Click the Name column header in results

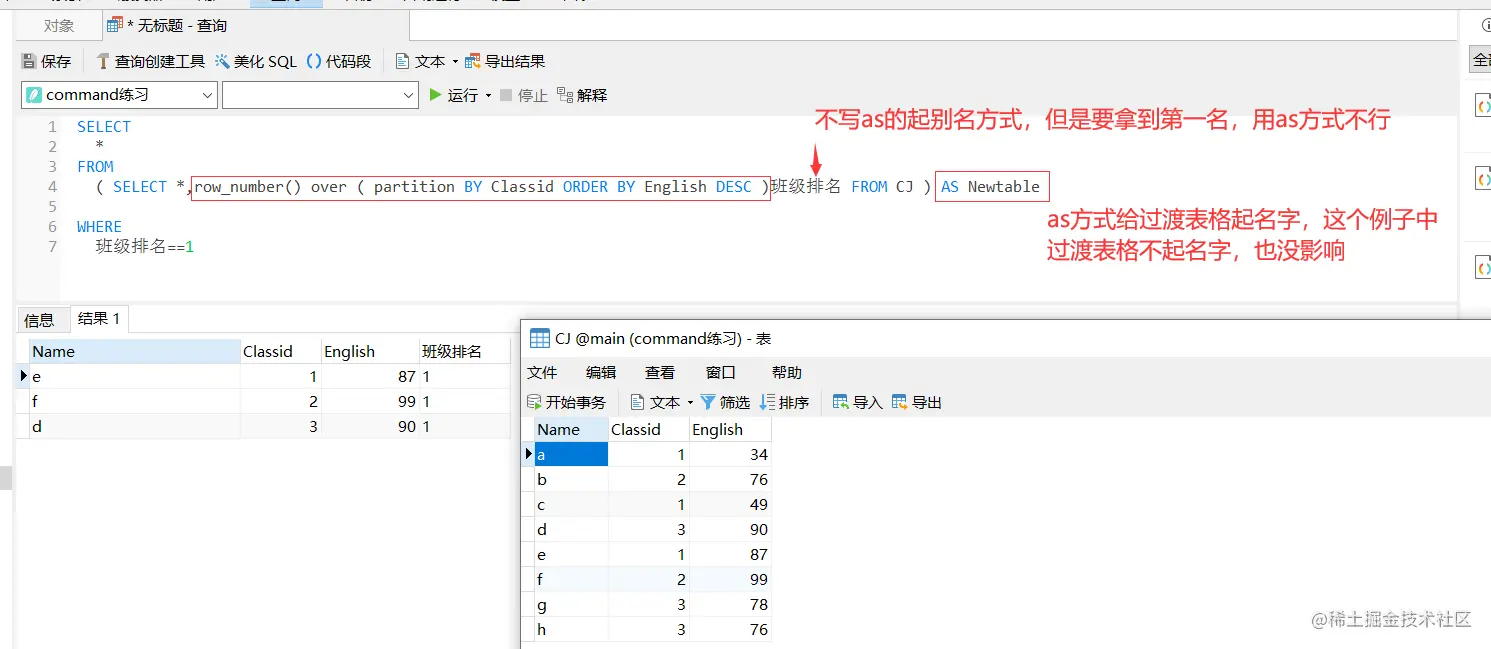[x=134, y=351]
